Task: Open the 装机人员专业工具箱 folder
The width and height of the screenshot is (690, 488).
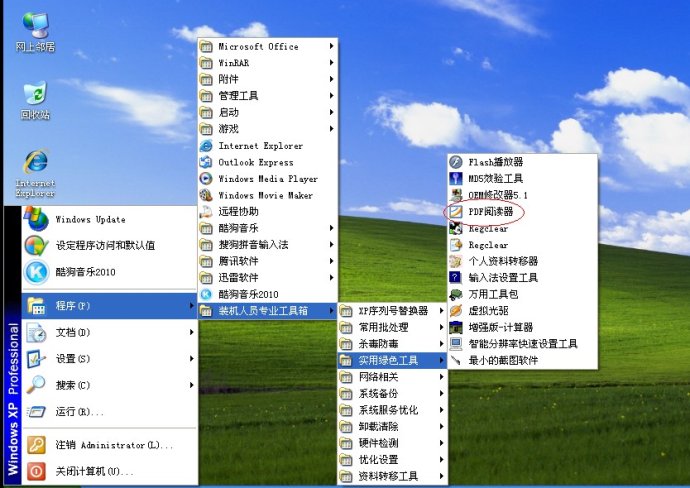Action: pos(268,311)
